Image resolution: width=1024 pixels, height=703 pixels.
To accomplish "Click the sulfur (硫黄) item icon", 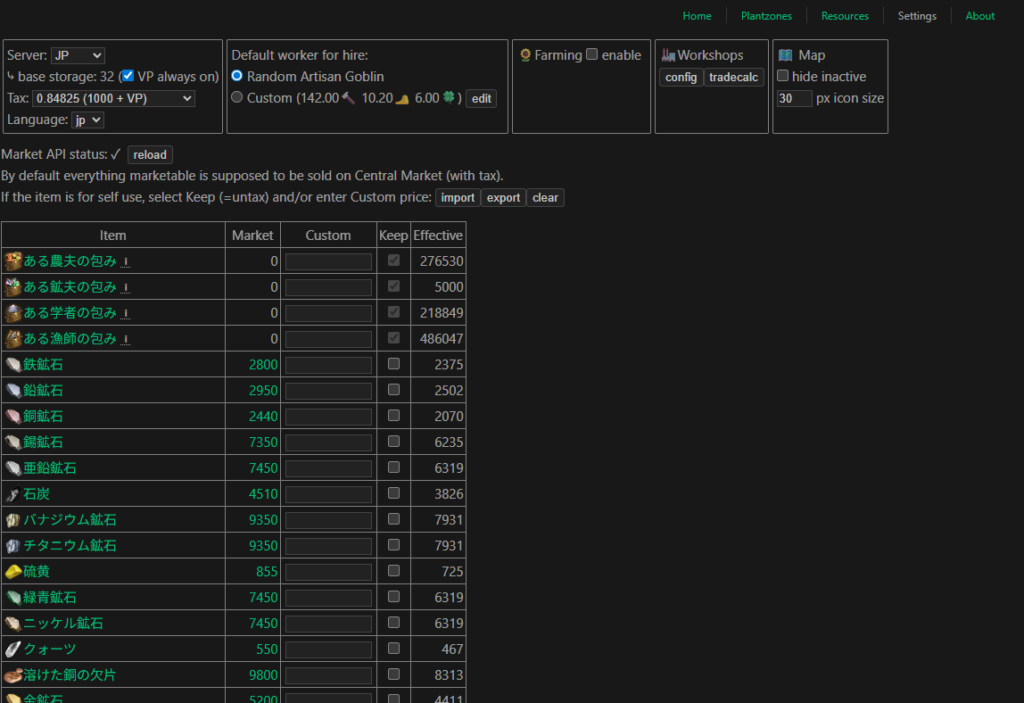I will 13,572.
